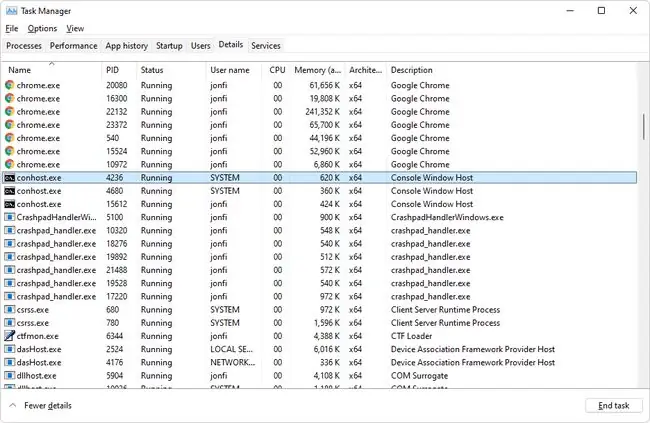This screenshot has width=650, height=423.
Task: Click Chrome icon of PID 10972 row
Action: click(10, 165)
